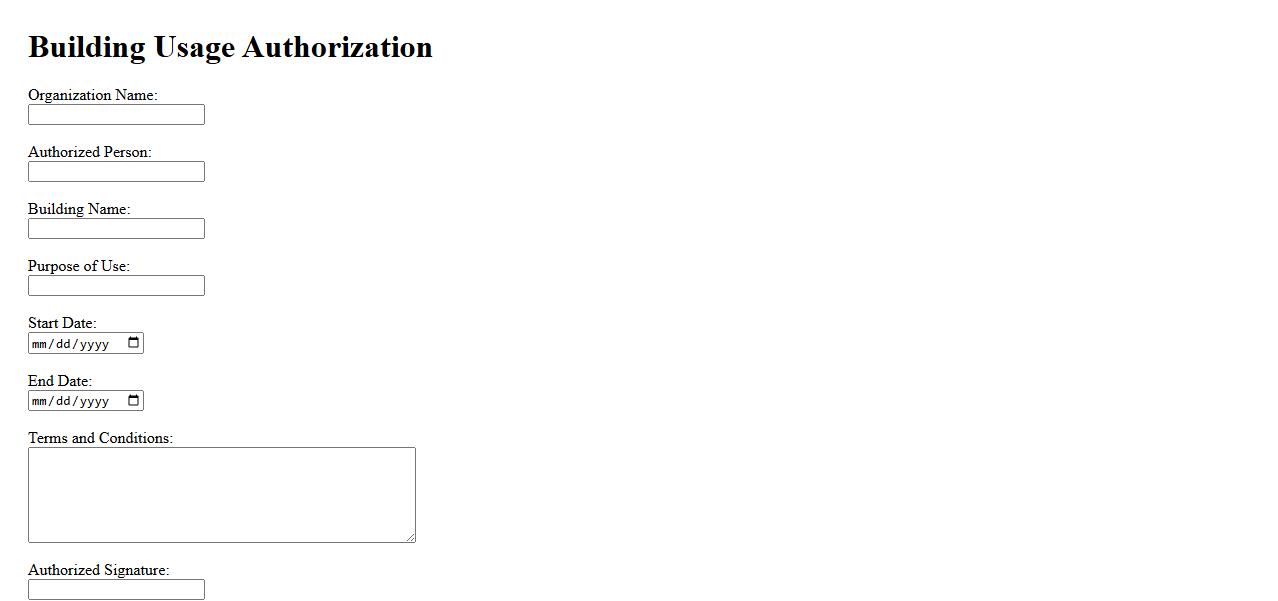This screenshot has width=1278, height=601.
Task: Click the Building Usage Authorization heading
Action: tap(230, 47)
